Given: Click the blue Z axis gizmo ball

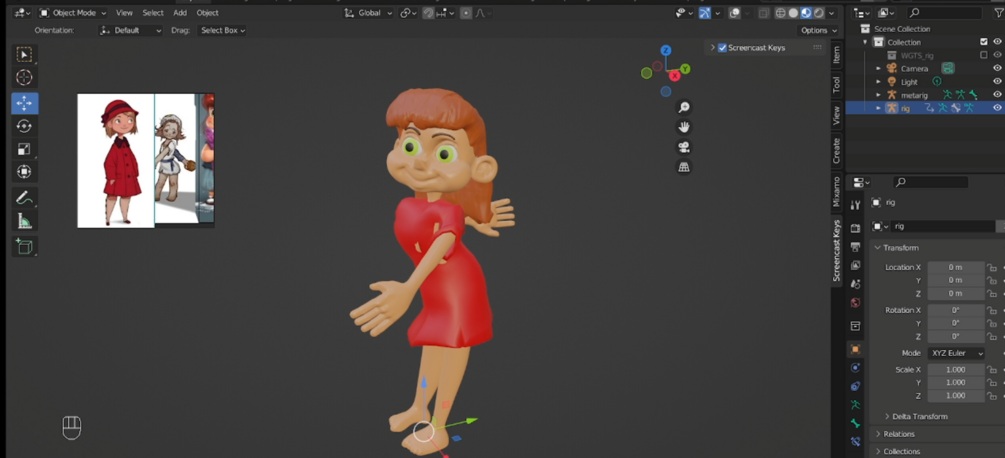Looking at the screenshot, I should (x=666, y=50).
